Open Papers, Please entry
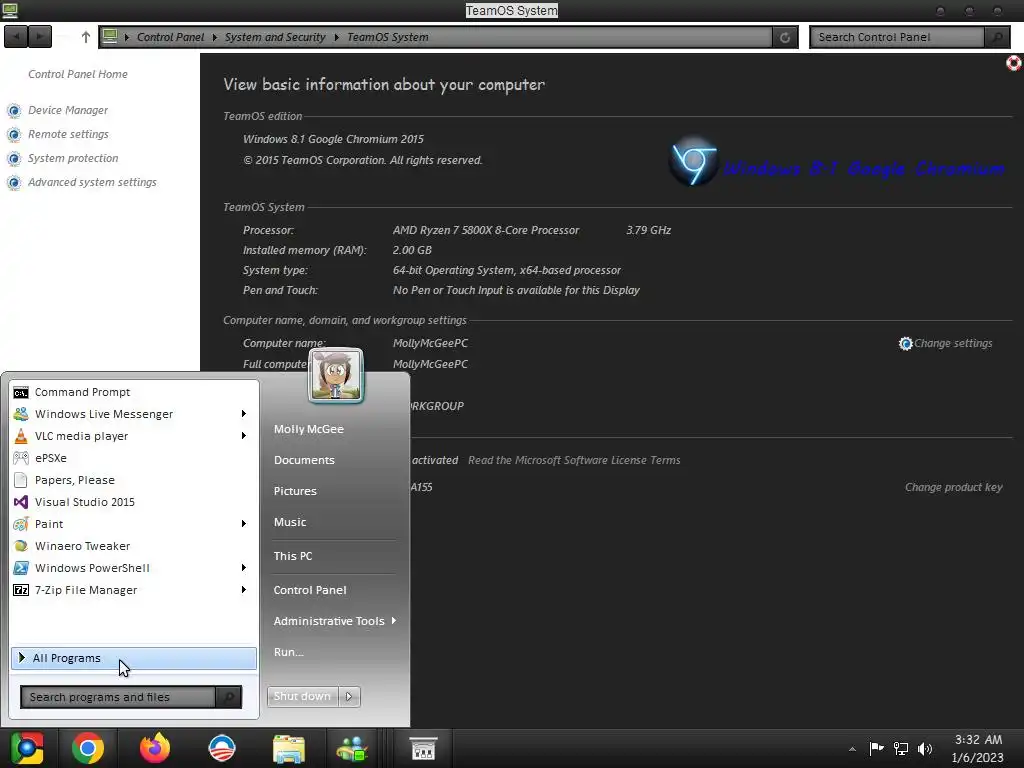The width and height of the screenshot is (1024, 768). point(74,480)
